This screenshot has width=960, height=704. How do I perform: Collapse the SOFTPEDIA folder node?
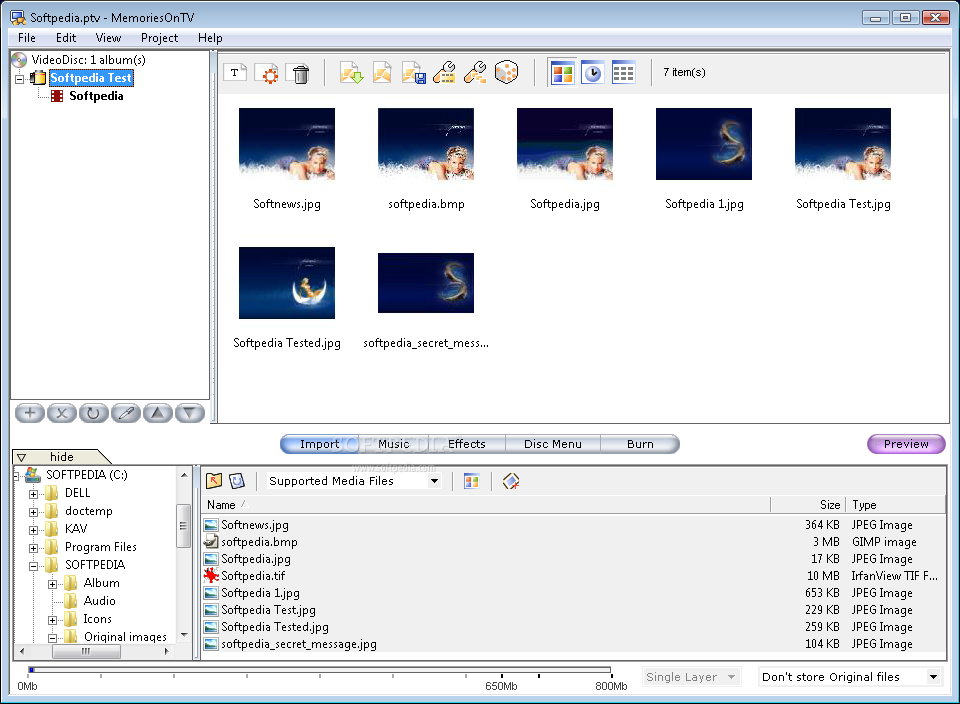click(x=34, y=566)
